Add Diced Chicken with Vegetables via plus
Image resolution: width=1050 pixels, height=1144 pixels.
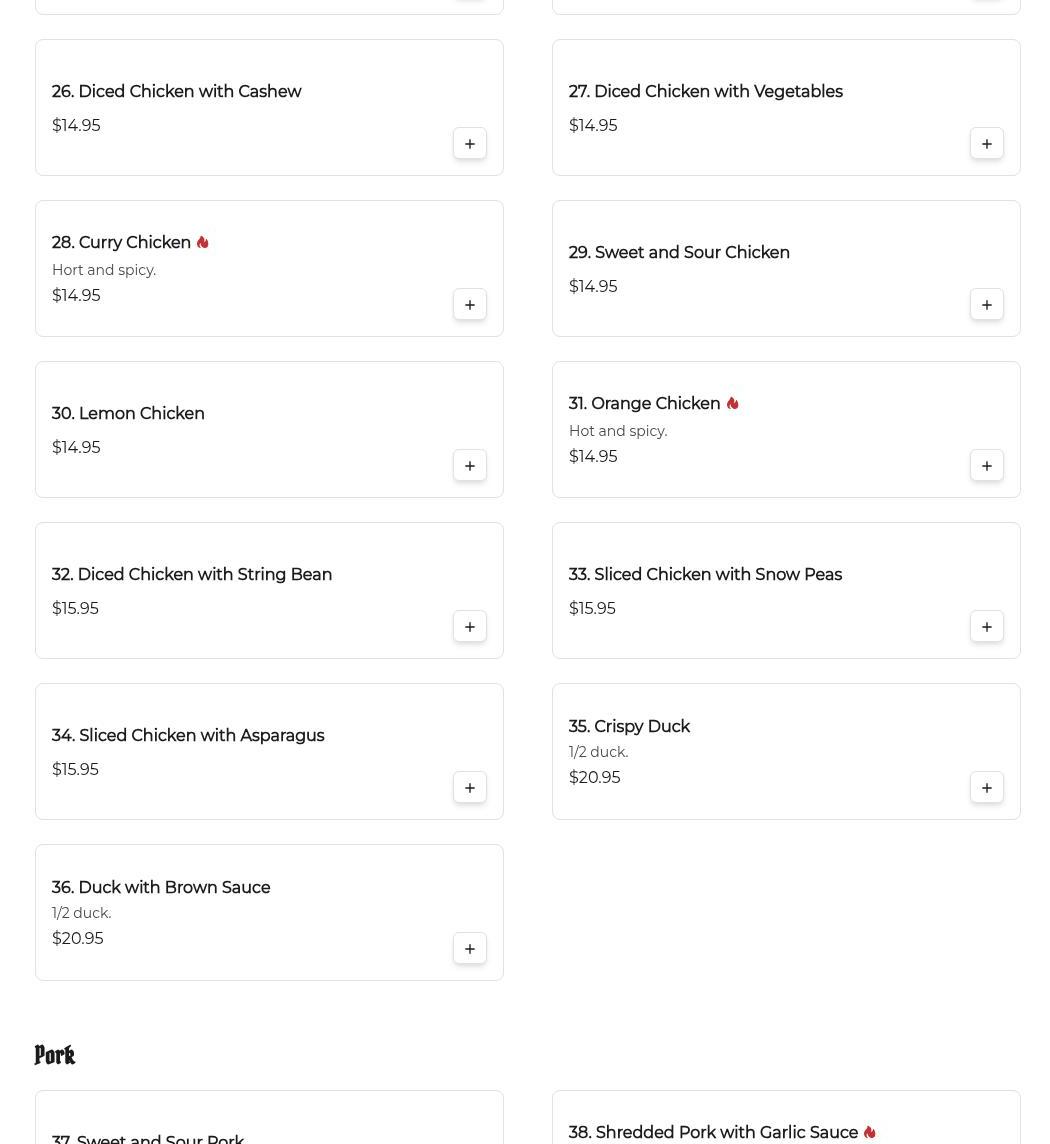pyautogui.click(x=986, y=144)
